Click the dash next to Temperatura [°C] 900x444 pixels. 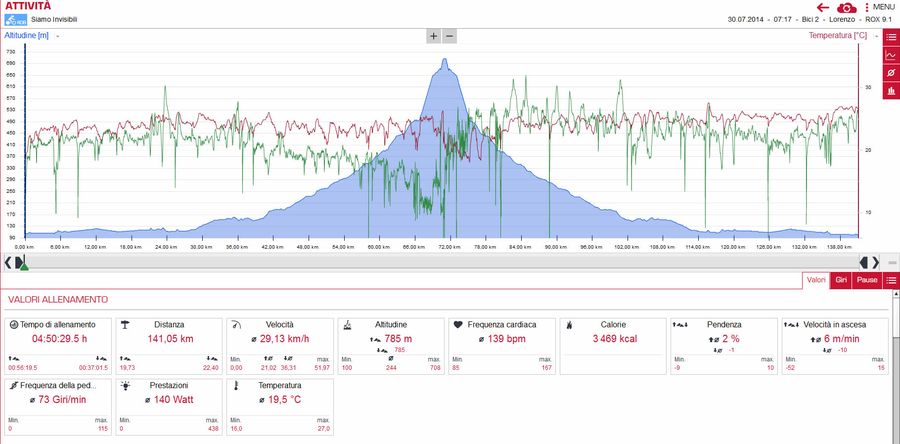pos(876,36)
